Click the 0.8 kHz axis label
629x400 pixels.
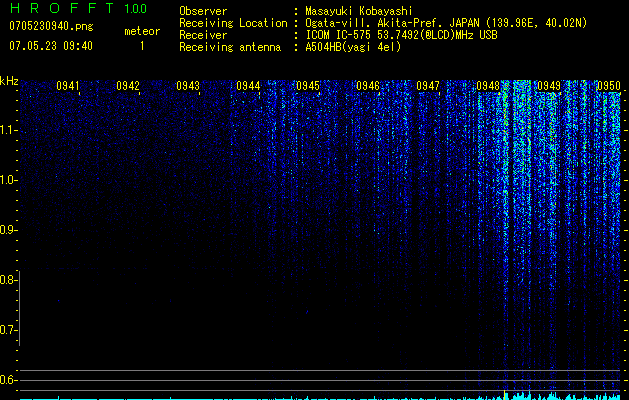8,280
